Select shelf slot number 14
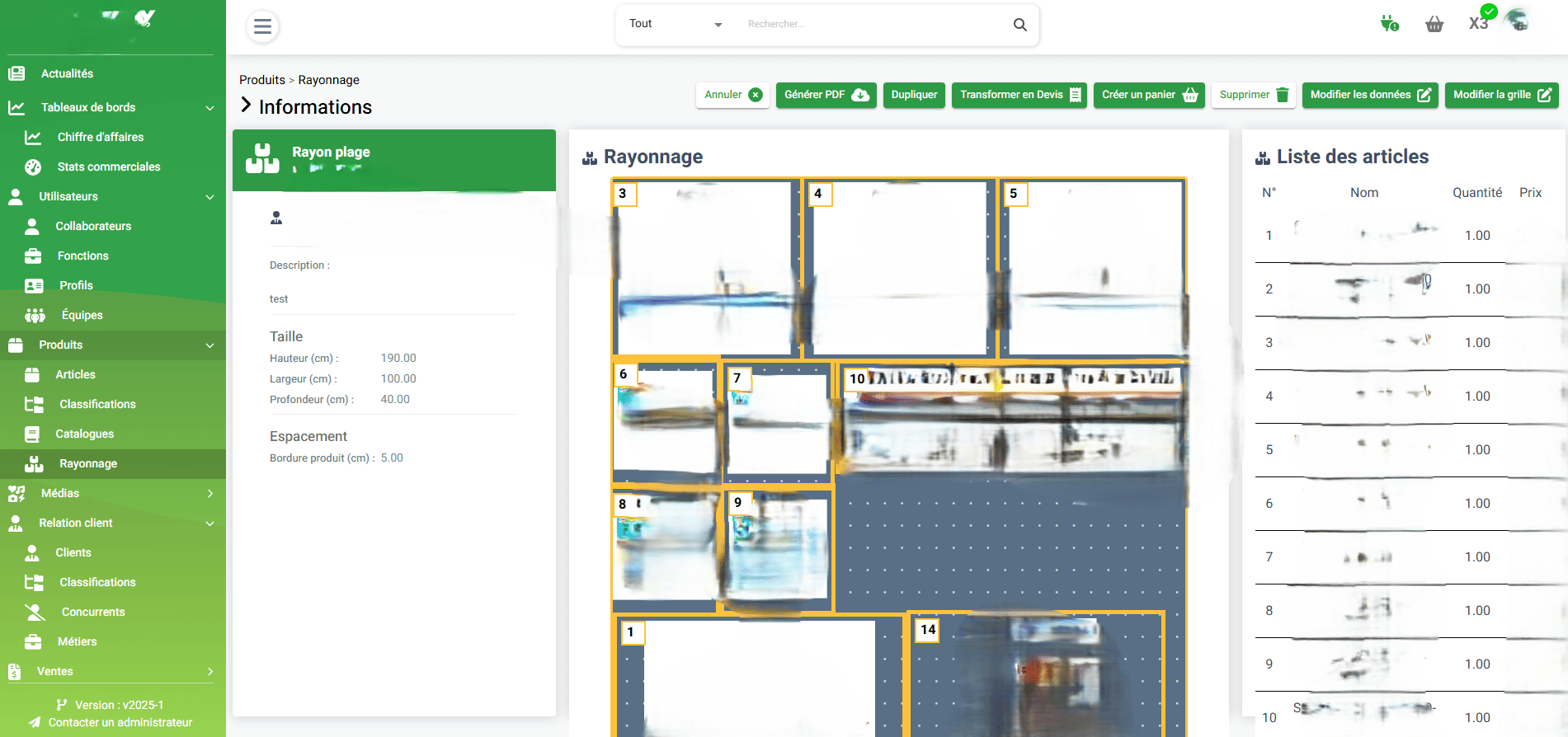1568x737 pixels. 929,630
